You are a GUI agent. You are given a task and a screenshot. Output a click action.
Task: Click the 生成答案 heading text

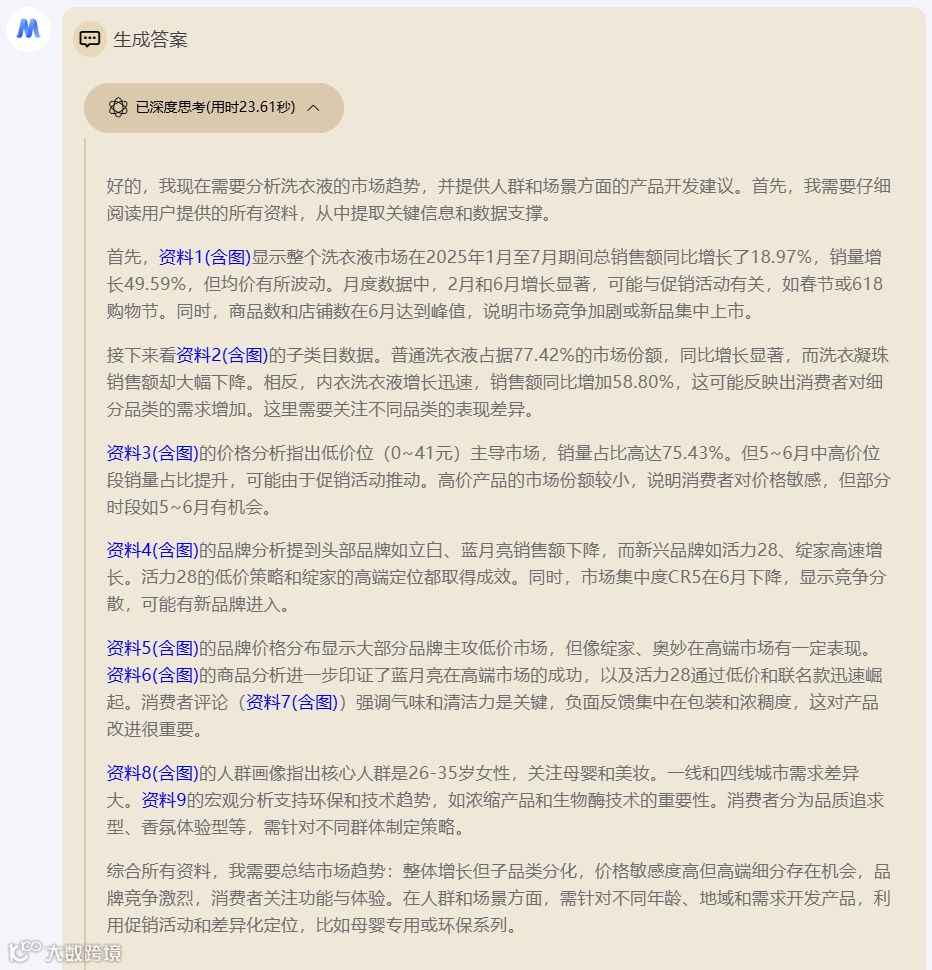(150, 40)
